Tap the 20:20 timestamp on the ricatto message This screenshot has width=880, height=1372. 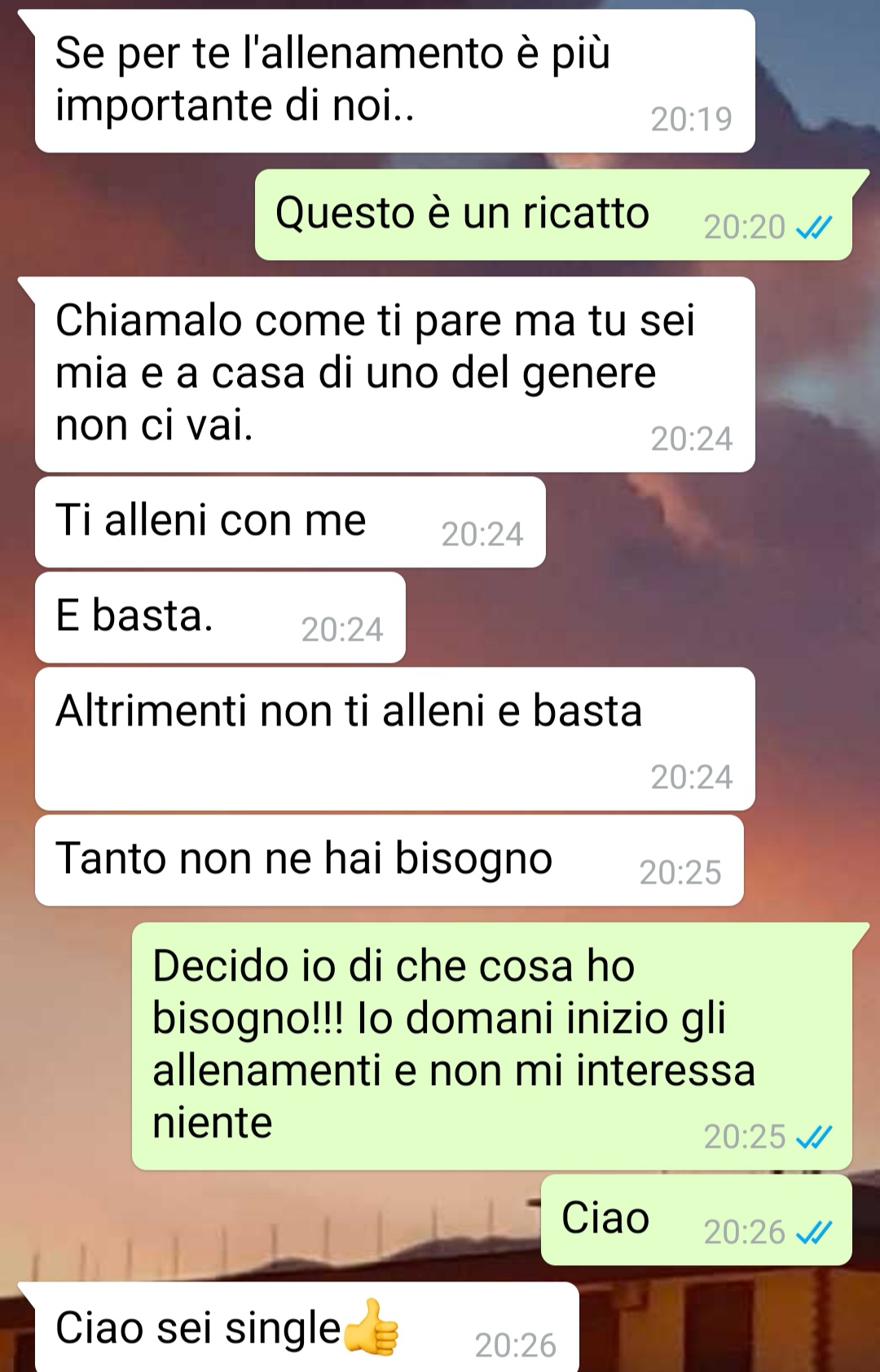(x=745, y=227)
